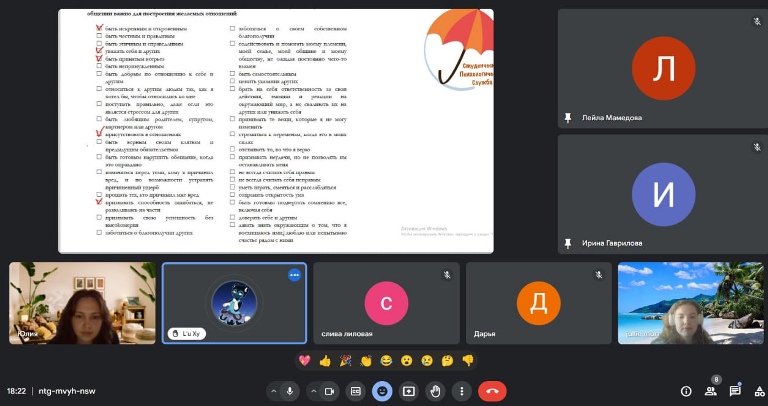768x406 pixels.
Task: Unpin Ирина Гаврилова tile
Action: click(x=568, y=243)
